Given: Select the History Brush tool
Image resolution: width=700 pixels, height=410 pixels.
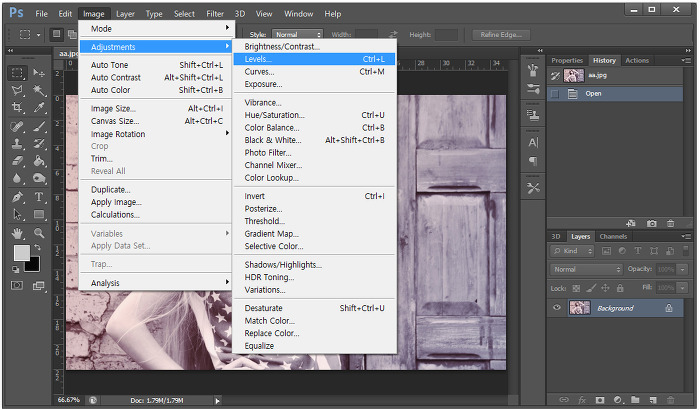Looking at the screenshot, I should [x=39, y=144].
